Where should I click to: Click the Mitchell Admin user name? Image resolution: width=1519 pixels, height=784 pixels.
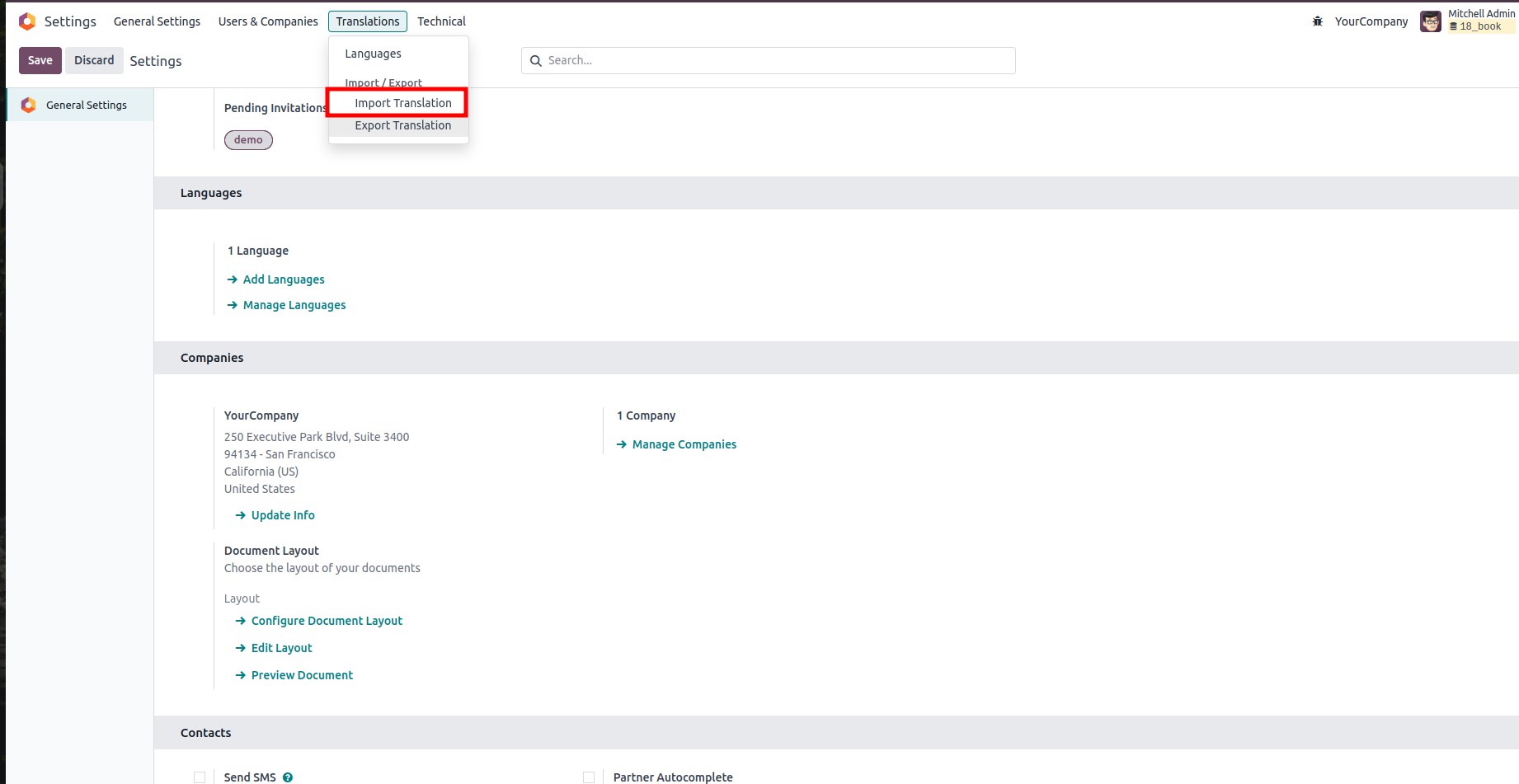pos(1482,14)
